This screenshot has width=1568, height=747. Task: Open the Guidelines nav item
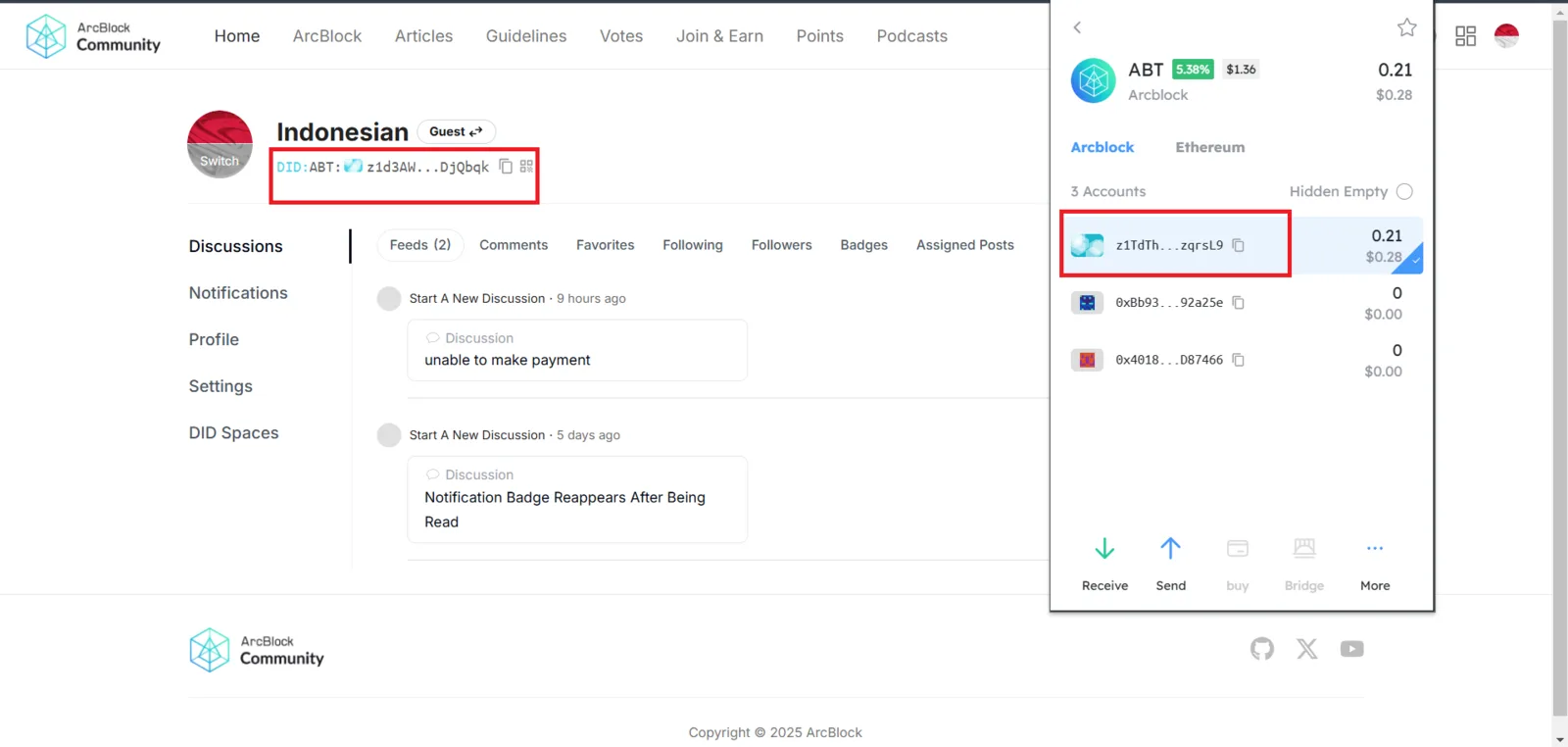(x=526, y=36)
